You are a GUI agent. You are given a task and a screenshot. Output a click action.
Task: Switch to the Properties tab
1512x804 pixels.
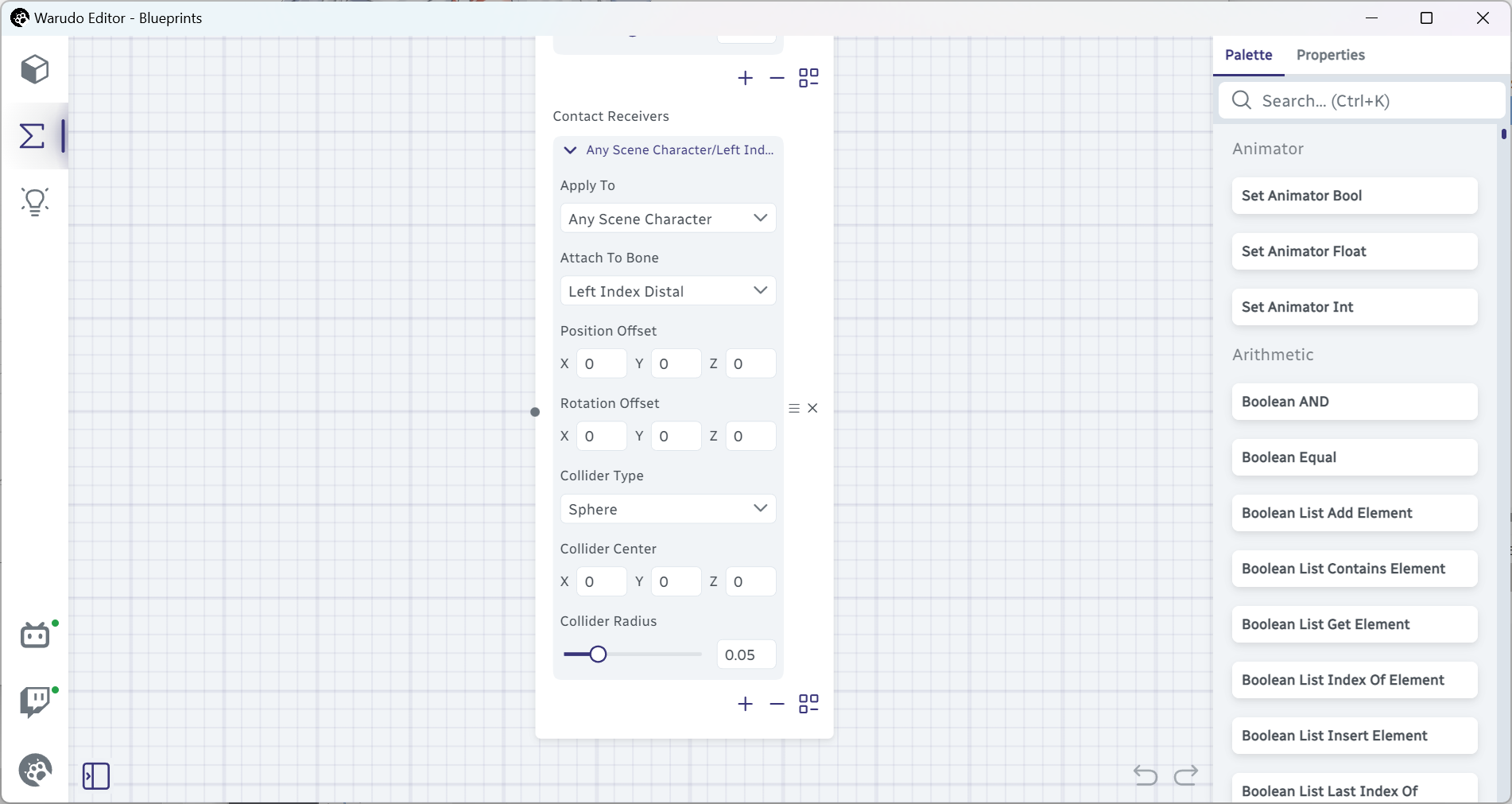click(1330, 55)
